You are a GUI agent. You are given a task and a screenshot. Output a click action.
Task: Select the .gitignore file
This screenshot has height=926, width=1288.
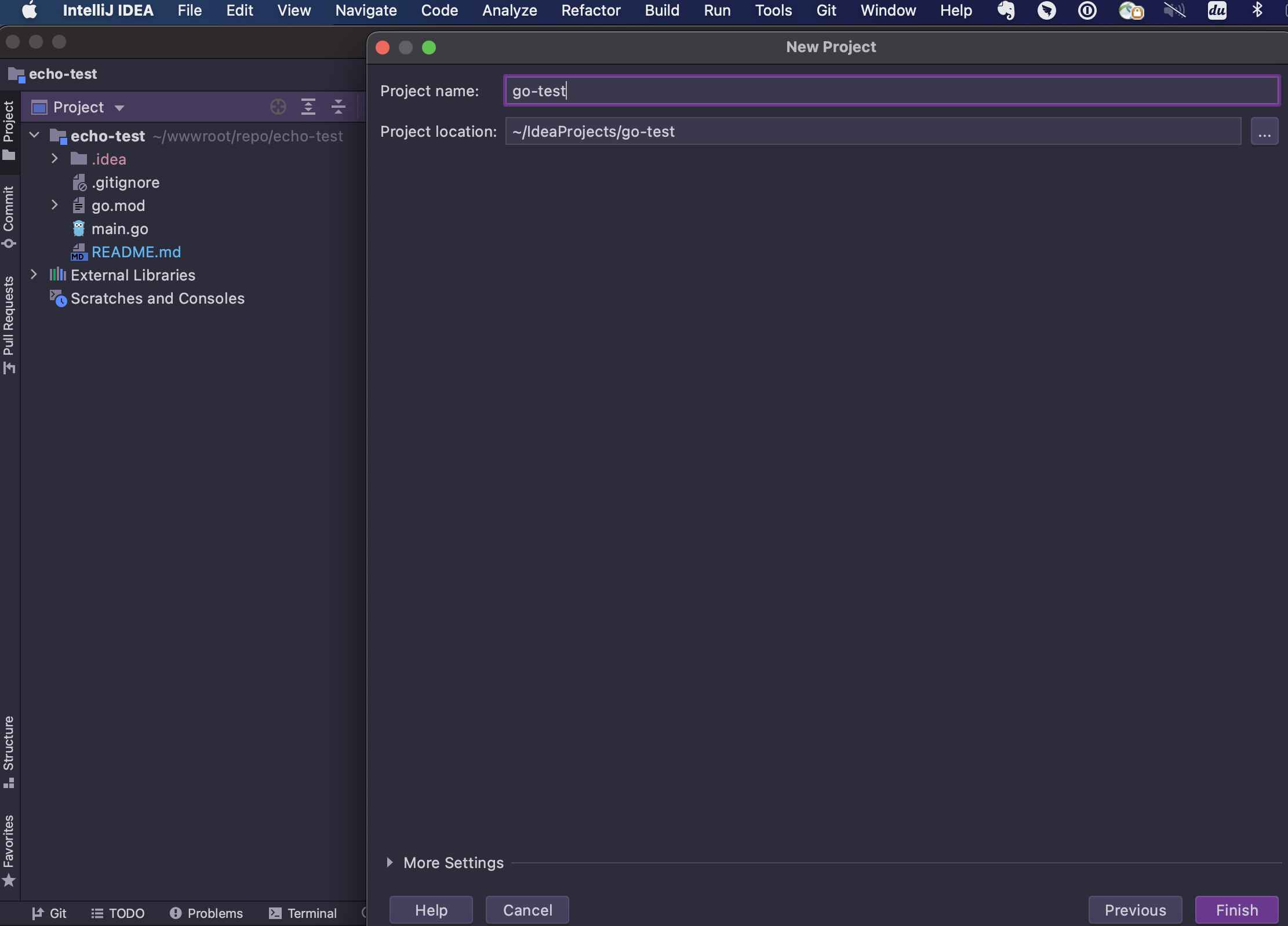click(x=125, y=183)
